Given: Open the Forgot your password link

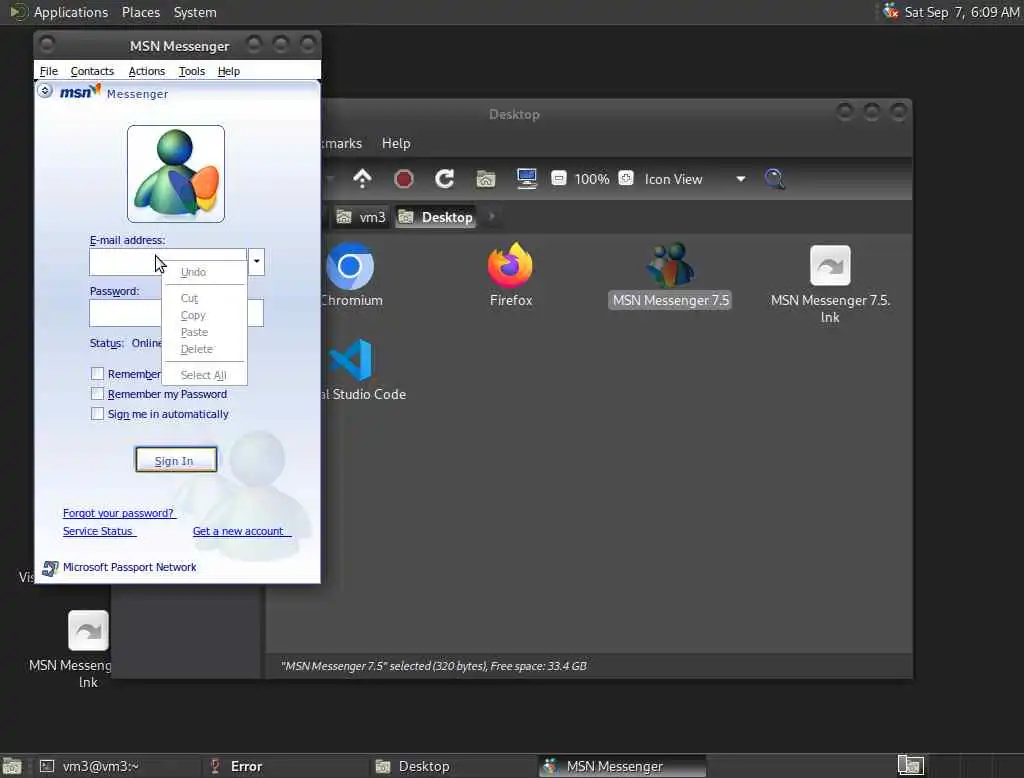Looking at the screenshot, I should [x=118, y=513].
